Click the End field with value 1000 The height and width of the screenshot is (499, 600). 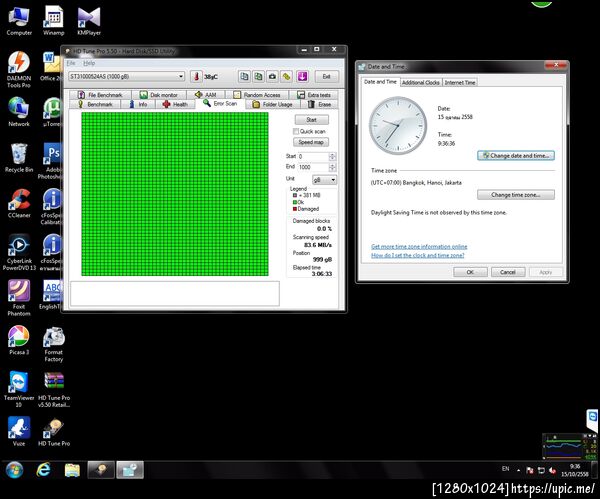coord(313,167)
